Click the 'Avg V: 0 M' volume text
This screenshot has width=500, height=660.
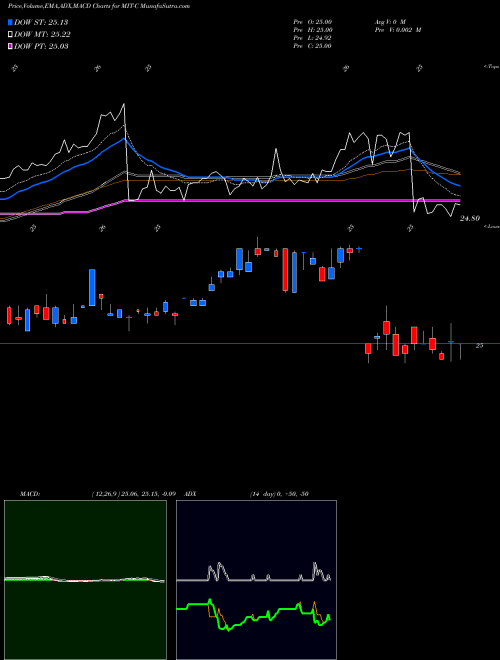tap(390, 22)
